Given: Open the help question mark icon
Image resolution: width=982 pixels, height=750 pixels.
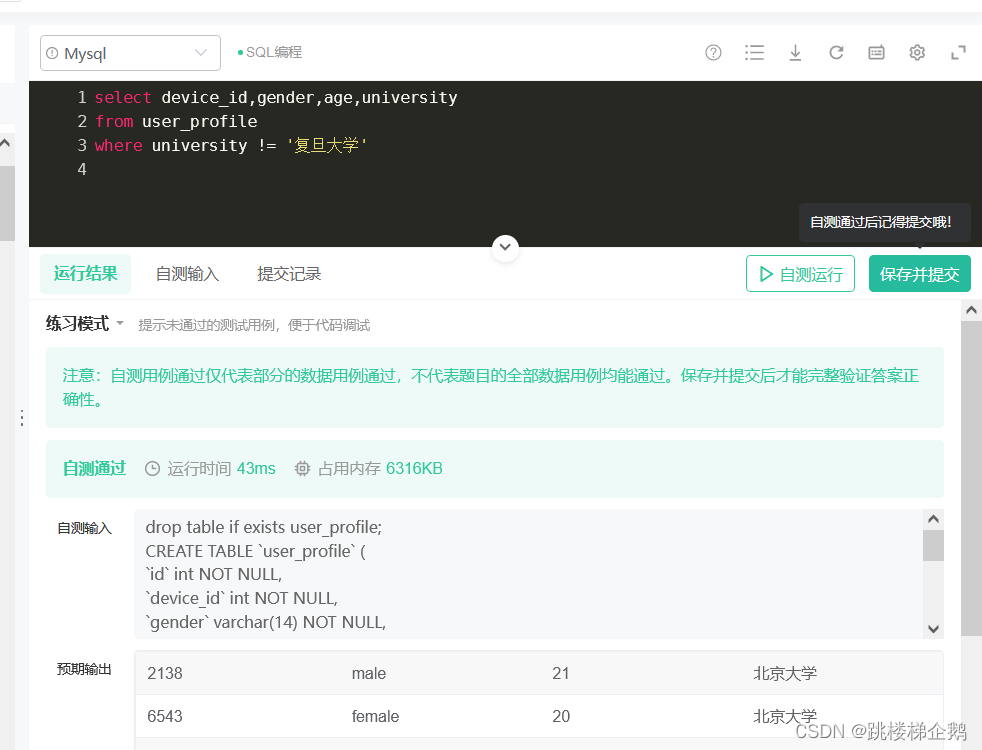Looking at the screenshot, I should coord(713,53).
